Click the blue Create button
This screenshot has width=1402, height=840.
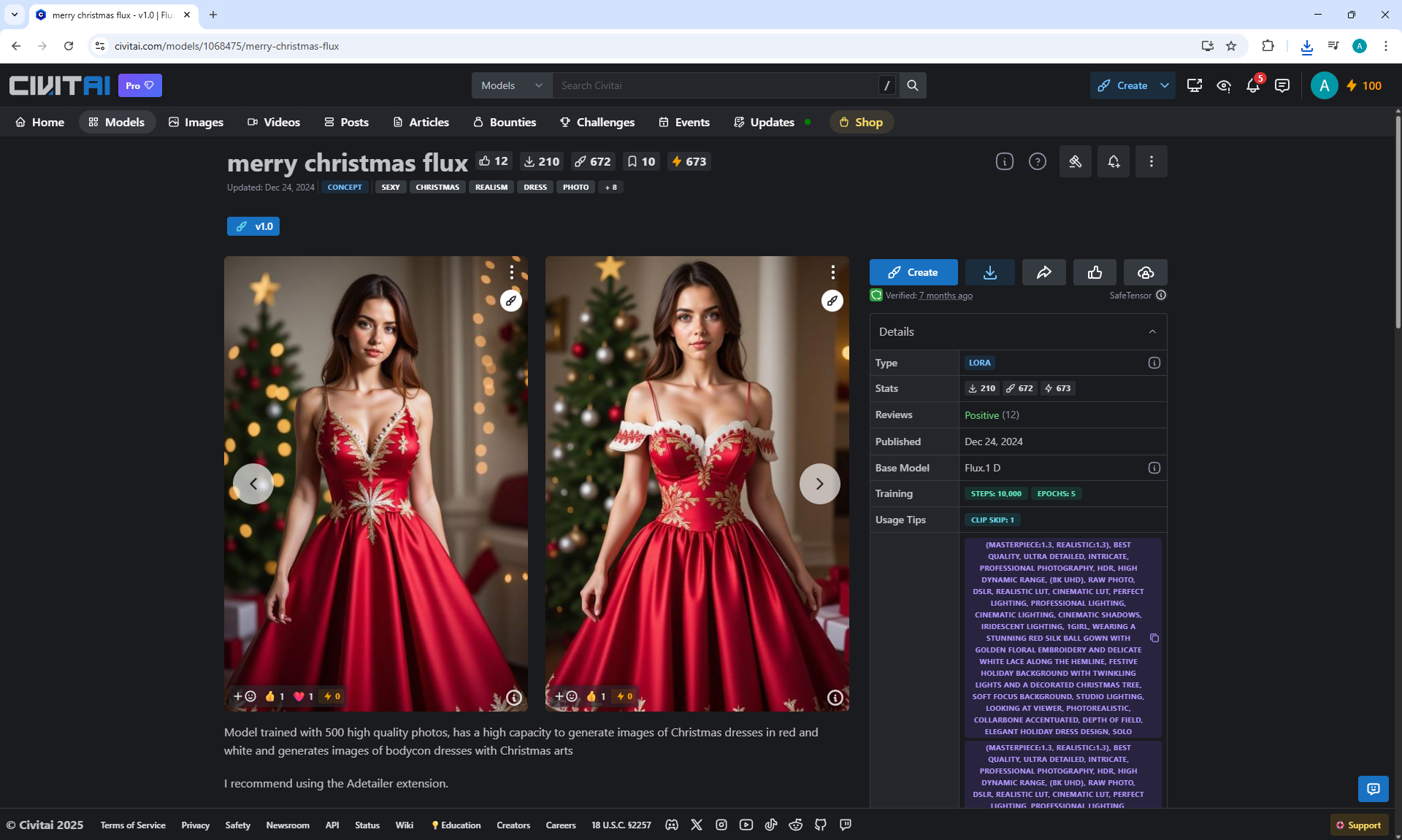coord(913,272)
